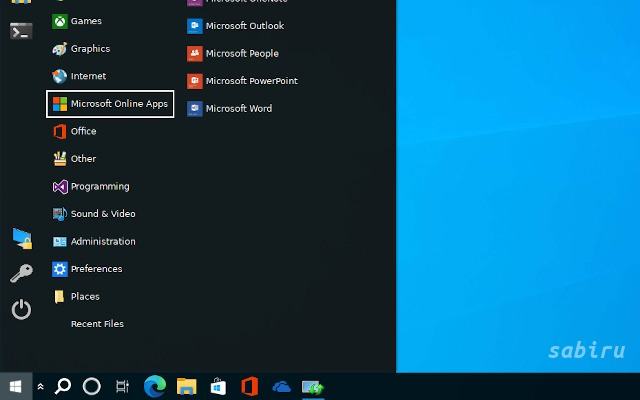Open OneDrive cloud icon on taskbar

point(281,387)
